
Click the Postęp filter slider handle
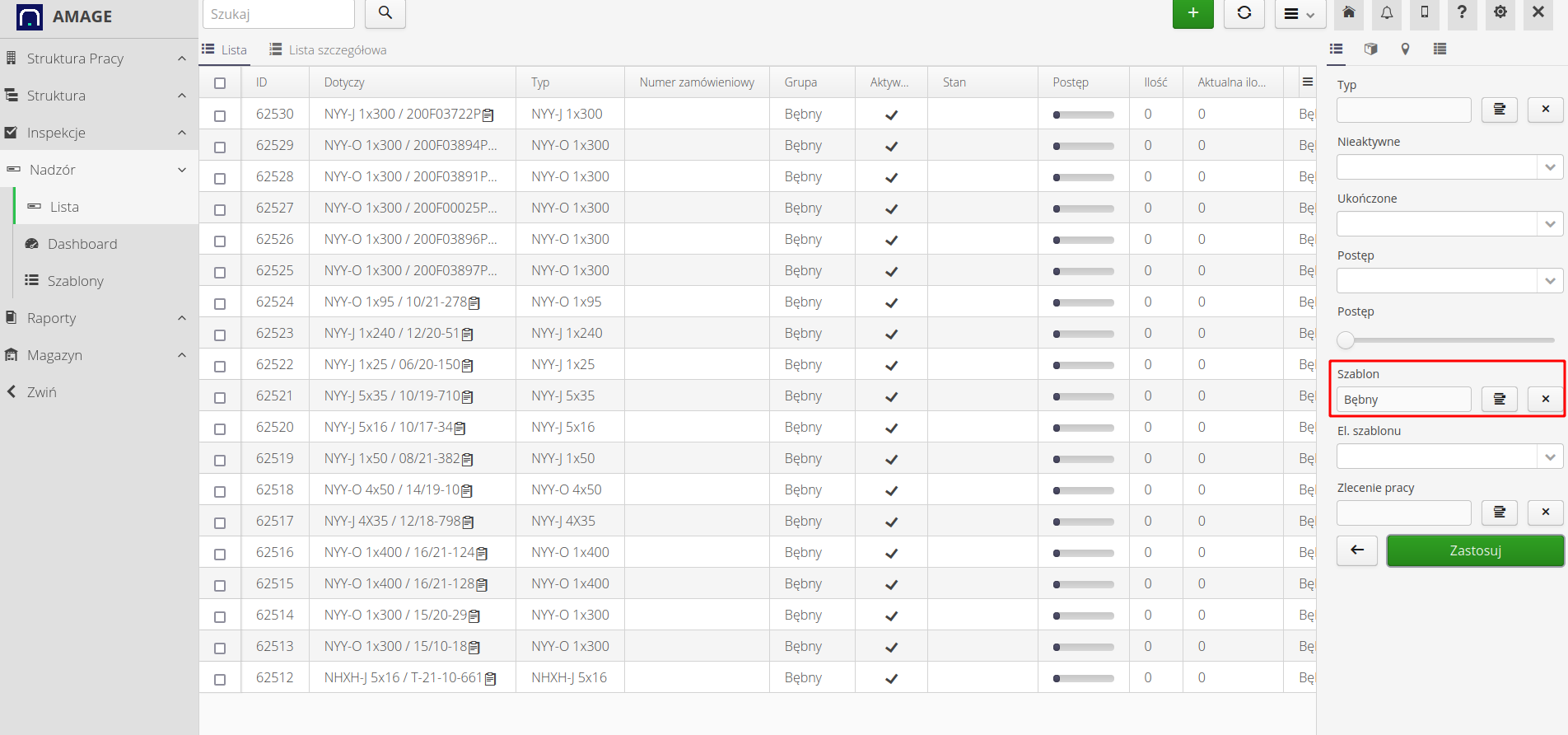1346,339
